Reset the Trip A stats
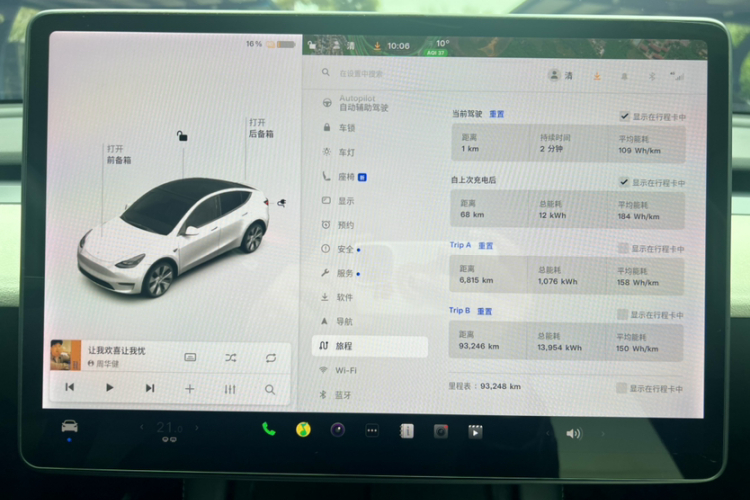 [x=485, y=245]
